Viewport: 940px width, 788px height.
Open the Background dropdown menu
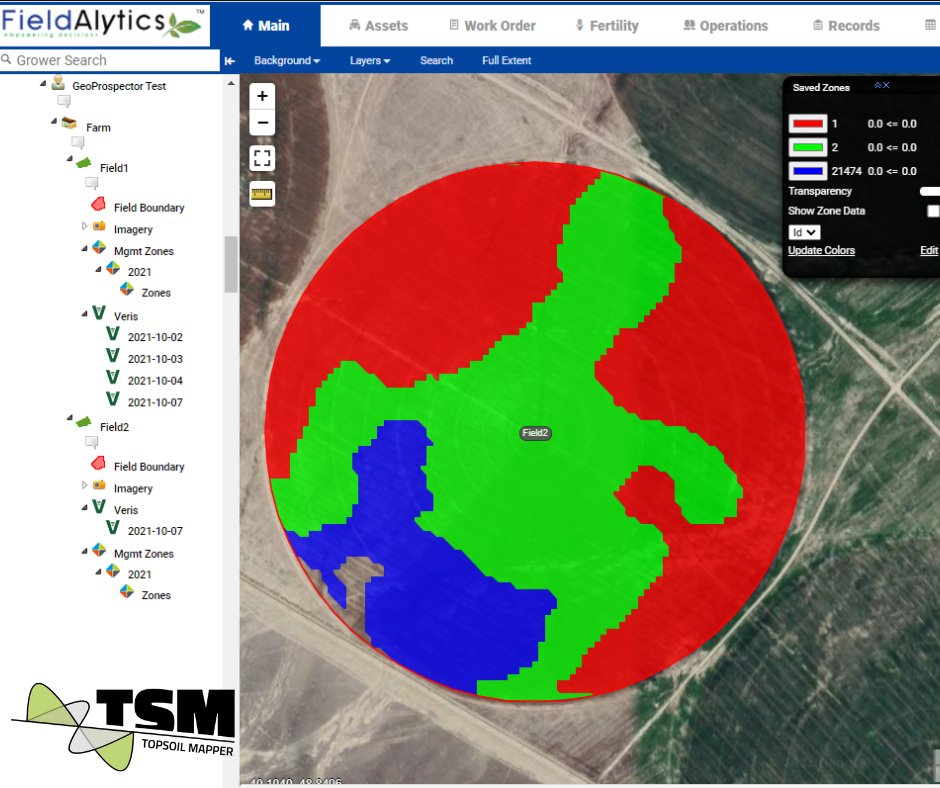pyautogui.click(x=287, y=61)
